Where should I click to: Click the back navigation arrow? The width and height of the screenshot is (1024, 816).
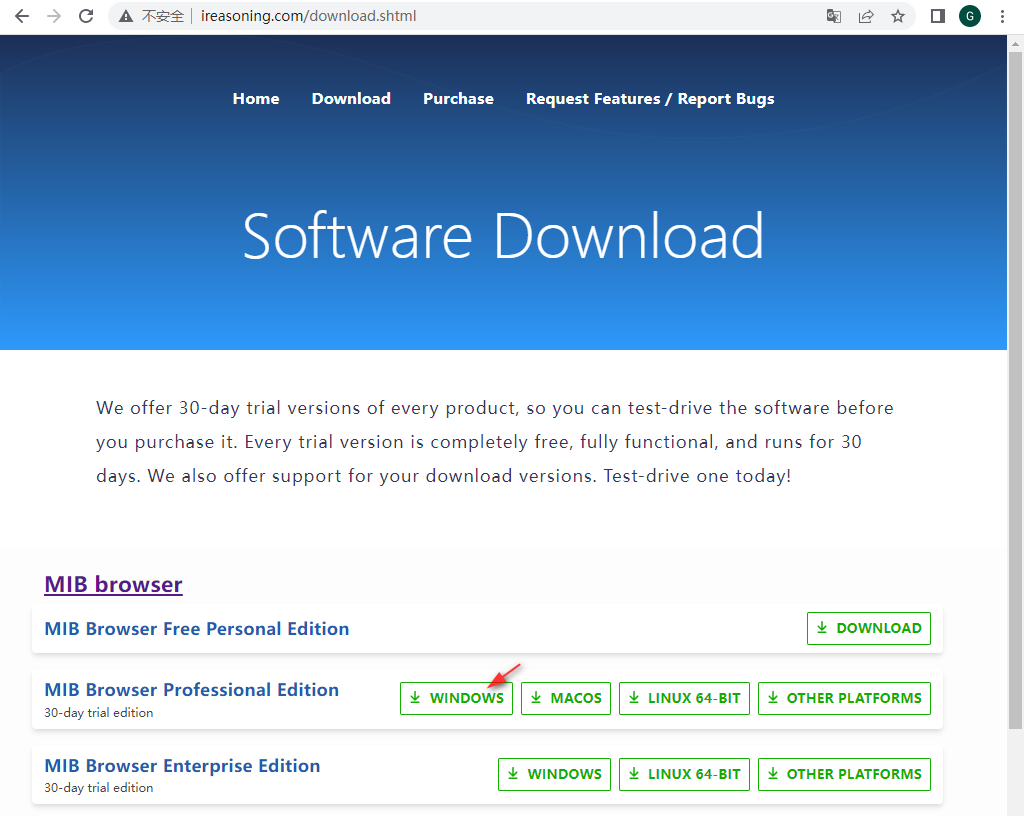click(22, 16)
